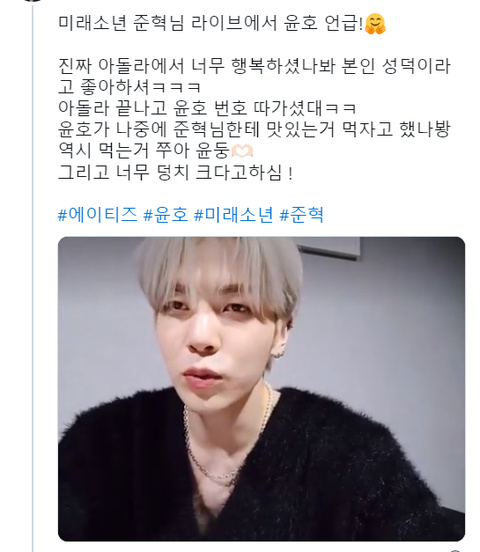The width and height of the screenshot is (480, 552).
Task: Click the line starting 윤호가 나중에
Action: [x=254, y=130]
